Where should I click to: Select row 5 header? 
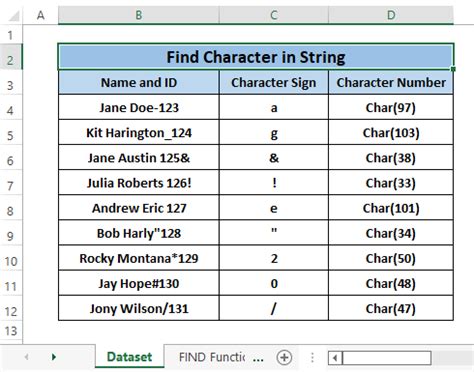pyautogui.click(x=11, y=133)
